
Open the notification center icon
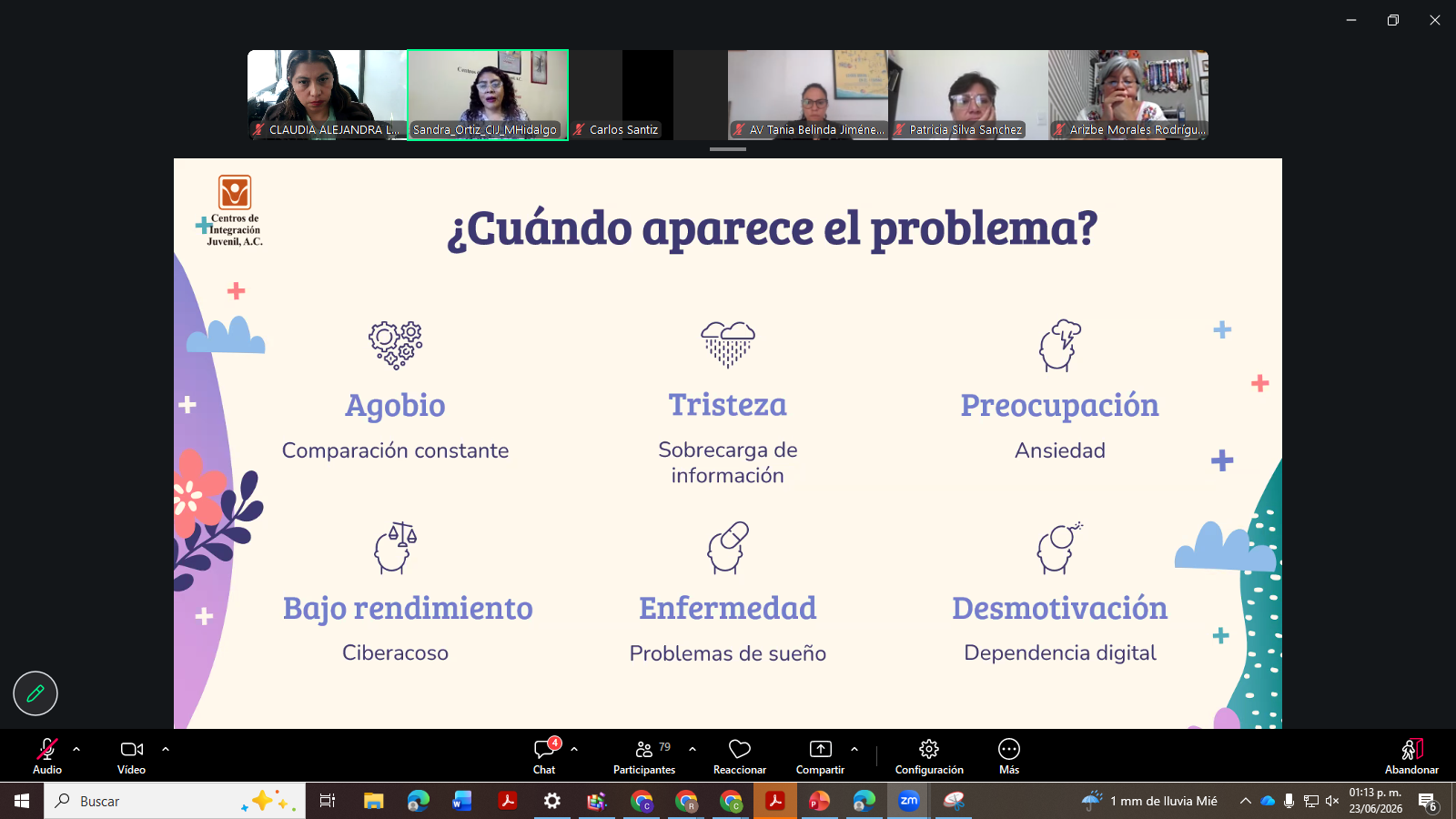click(x=1429, y=802)
